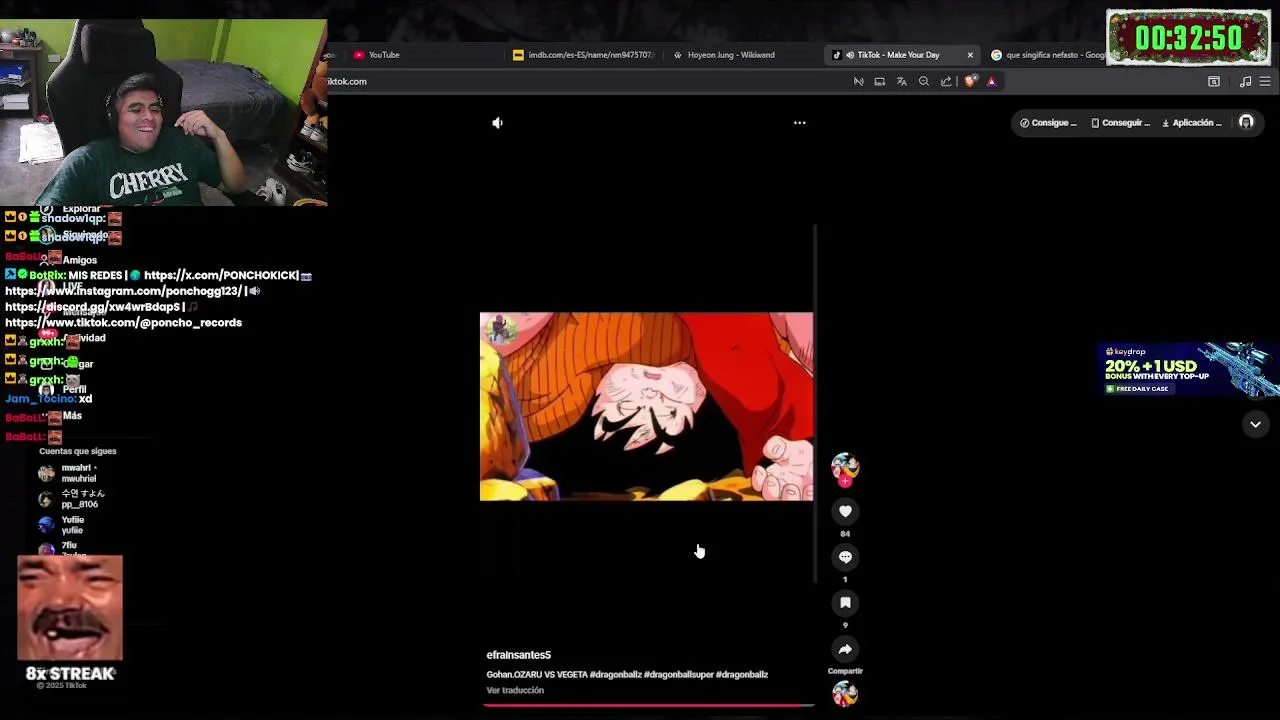Click the leftmost address bar icon

click(x=858, y=82)
